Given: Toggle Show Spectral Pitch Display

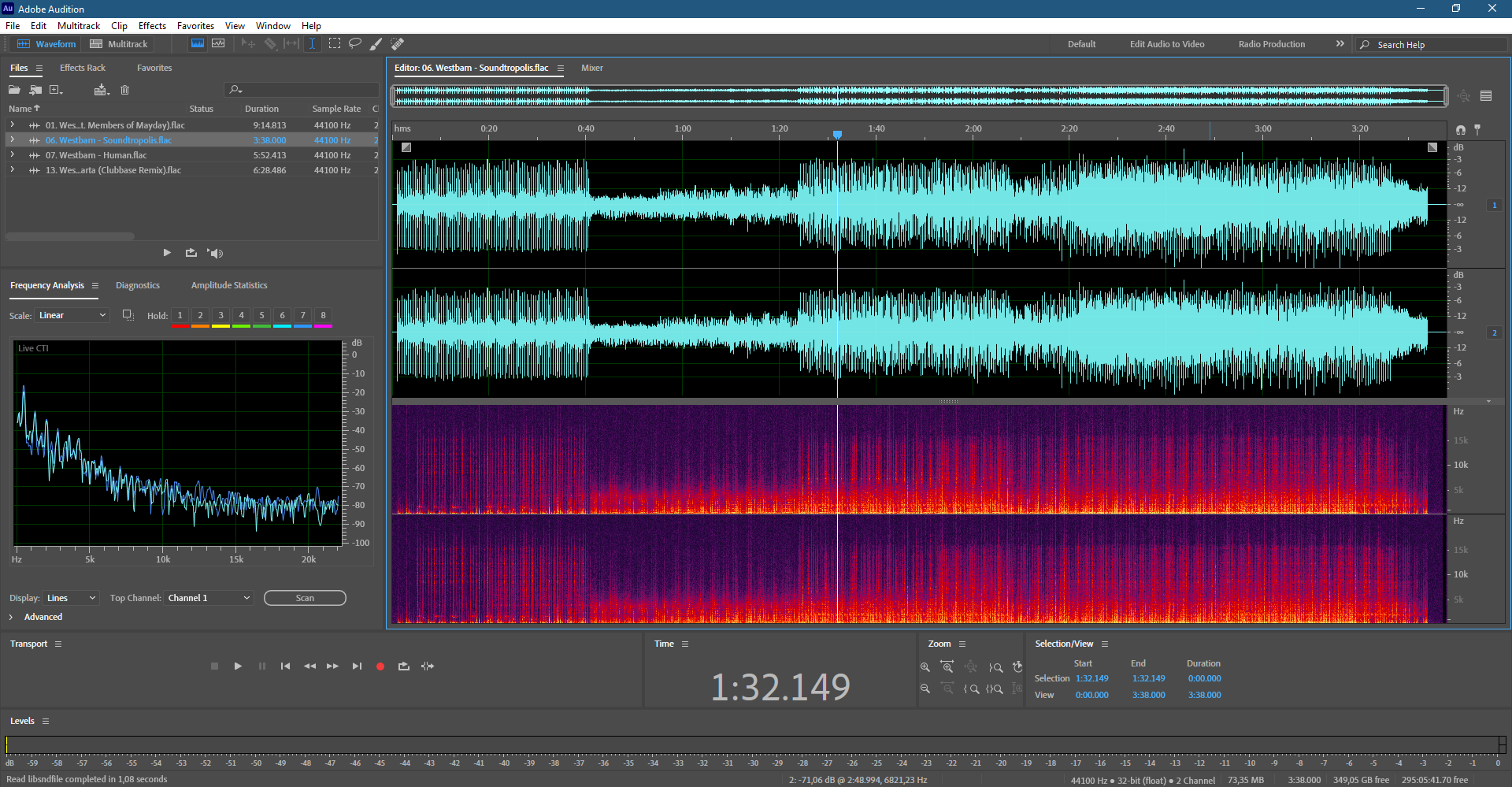Looking at the screenshot, I should point(218,44).
